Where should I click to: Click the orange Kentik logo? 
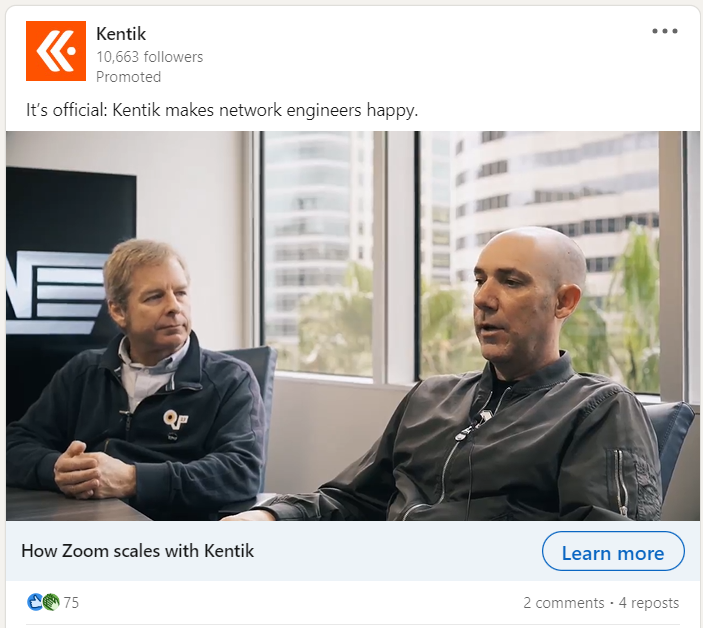coord(56,51)
